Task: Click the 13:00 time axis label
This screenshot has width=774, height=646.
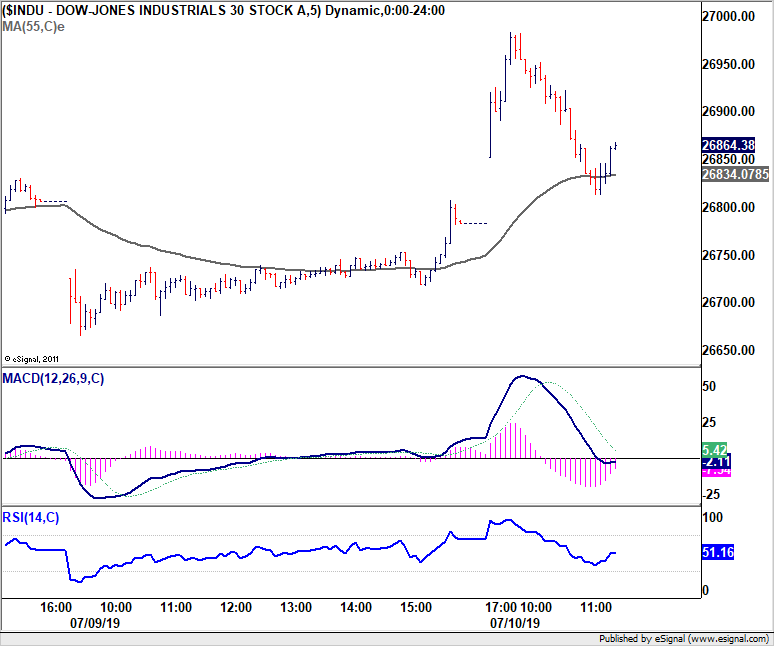Action: coord(296,607)
